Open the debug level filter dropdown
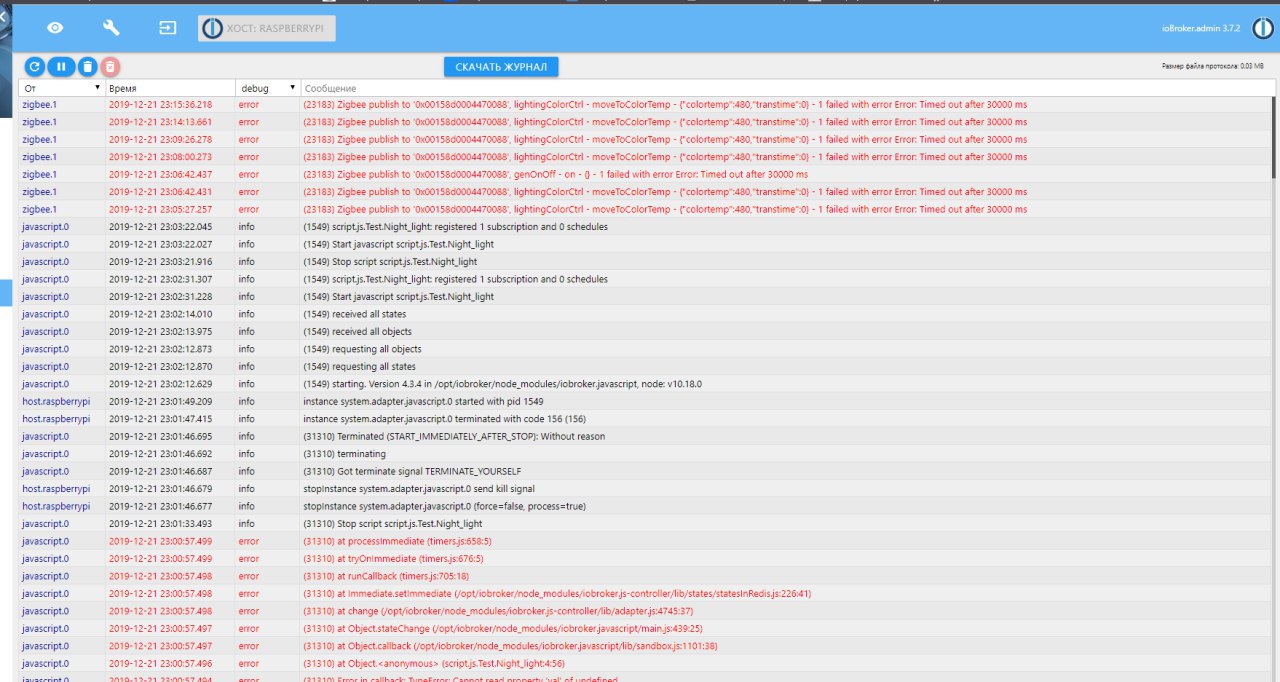 (268, 88)
